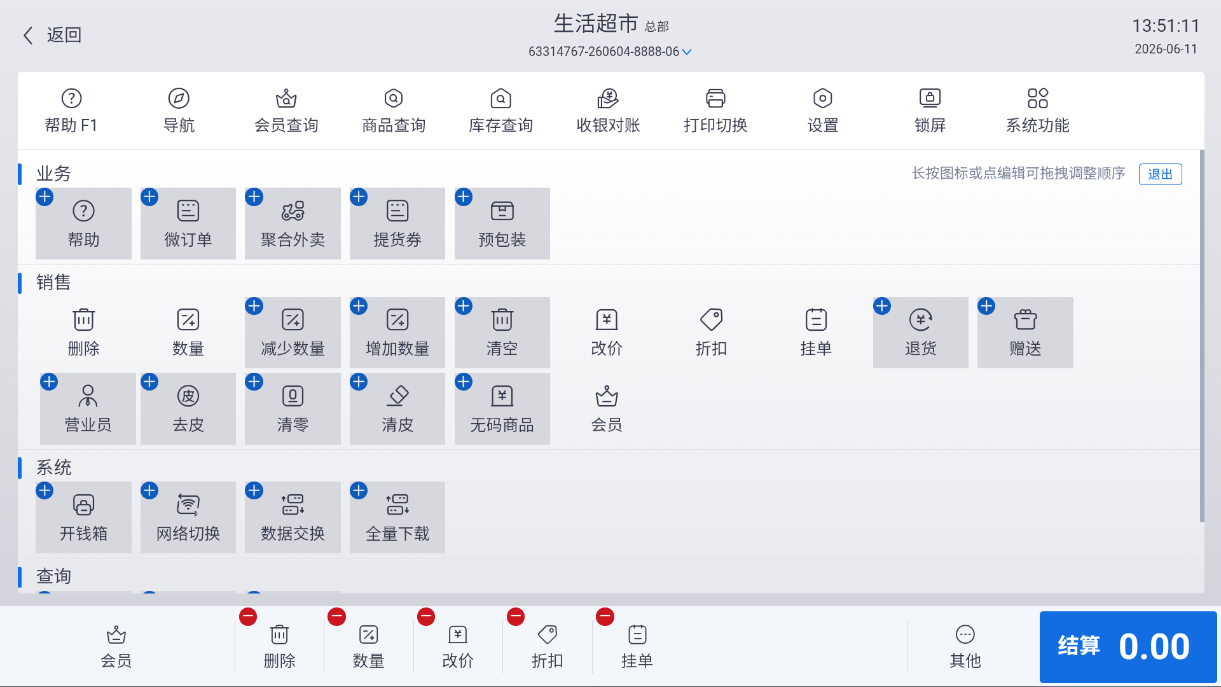Click 数量 icon in the 销售 section

(188, 333)
